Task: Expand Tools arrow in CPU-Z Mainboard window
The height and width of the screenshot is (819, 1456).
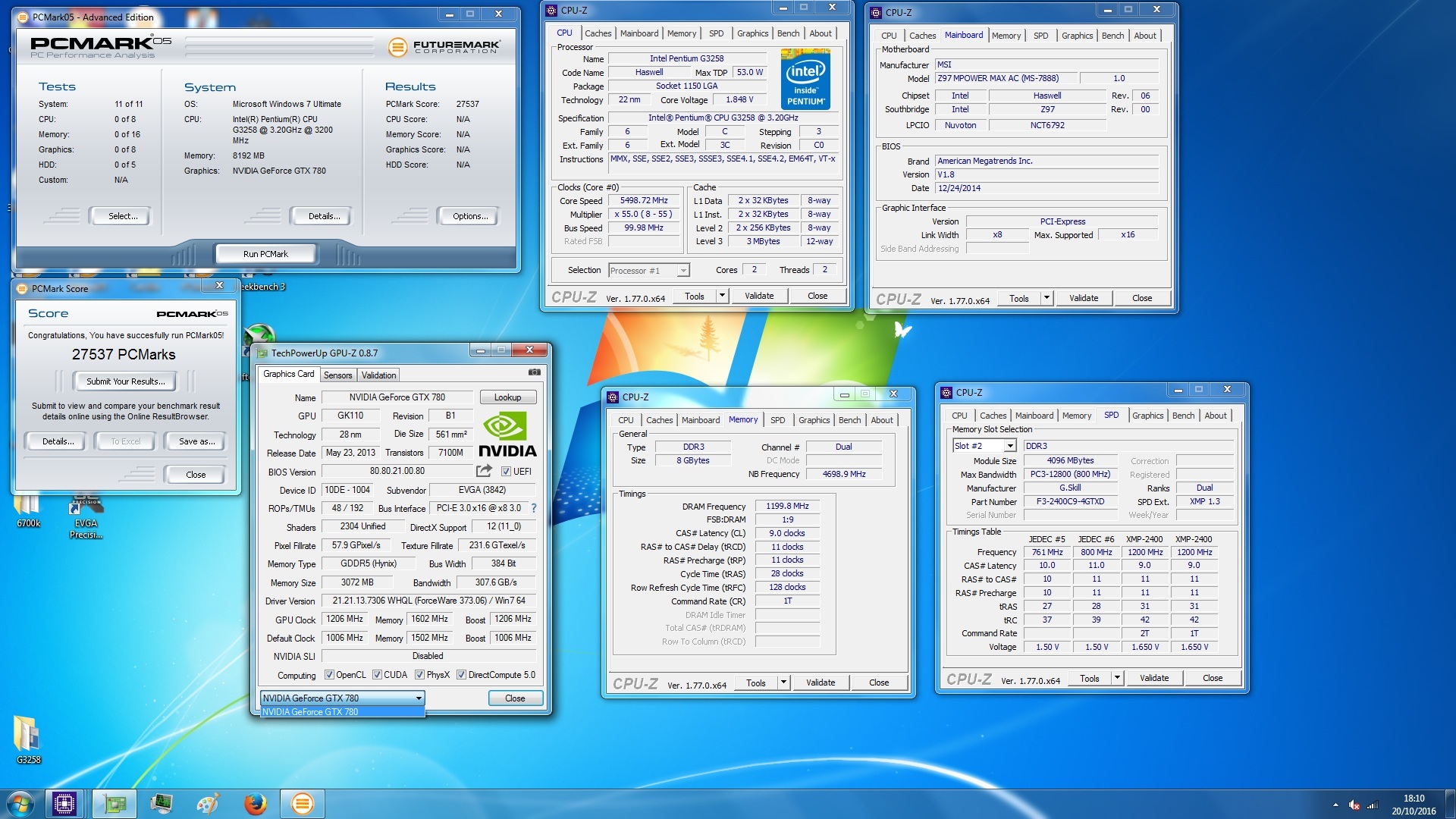Action: [1046, 298]
